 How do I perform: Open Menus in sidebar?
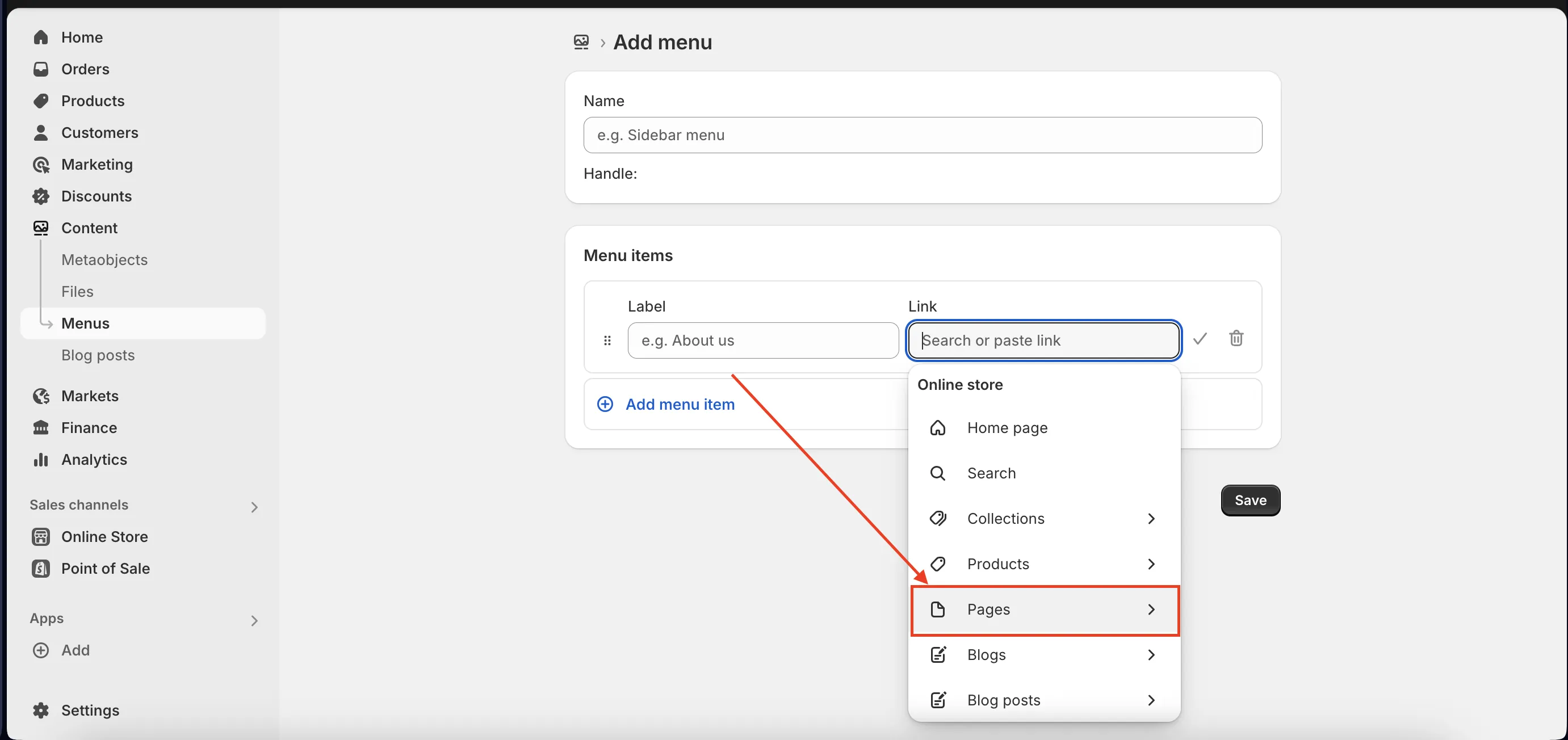pyautogui.click(x=143, y=323)
